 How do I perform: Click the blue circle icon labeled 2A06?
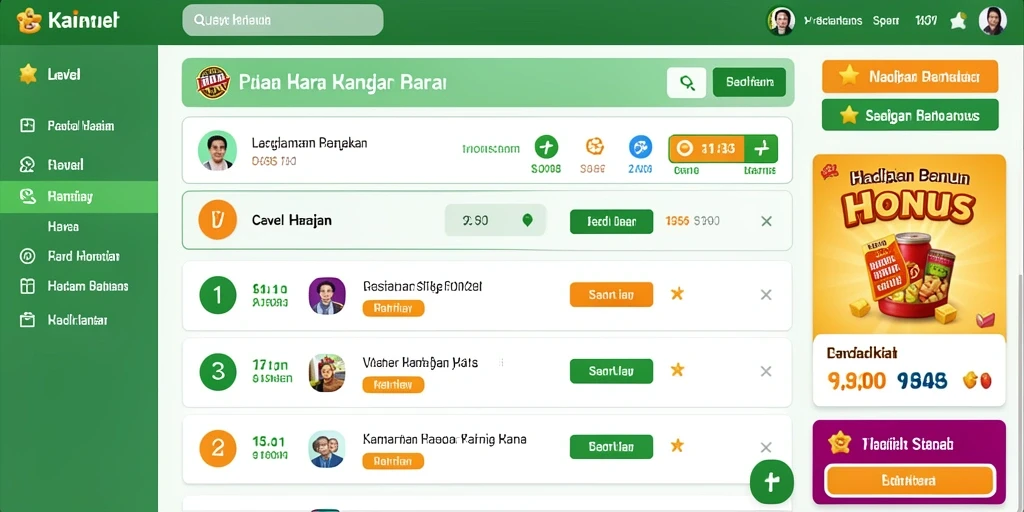(640, 147)
